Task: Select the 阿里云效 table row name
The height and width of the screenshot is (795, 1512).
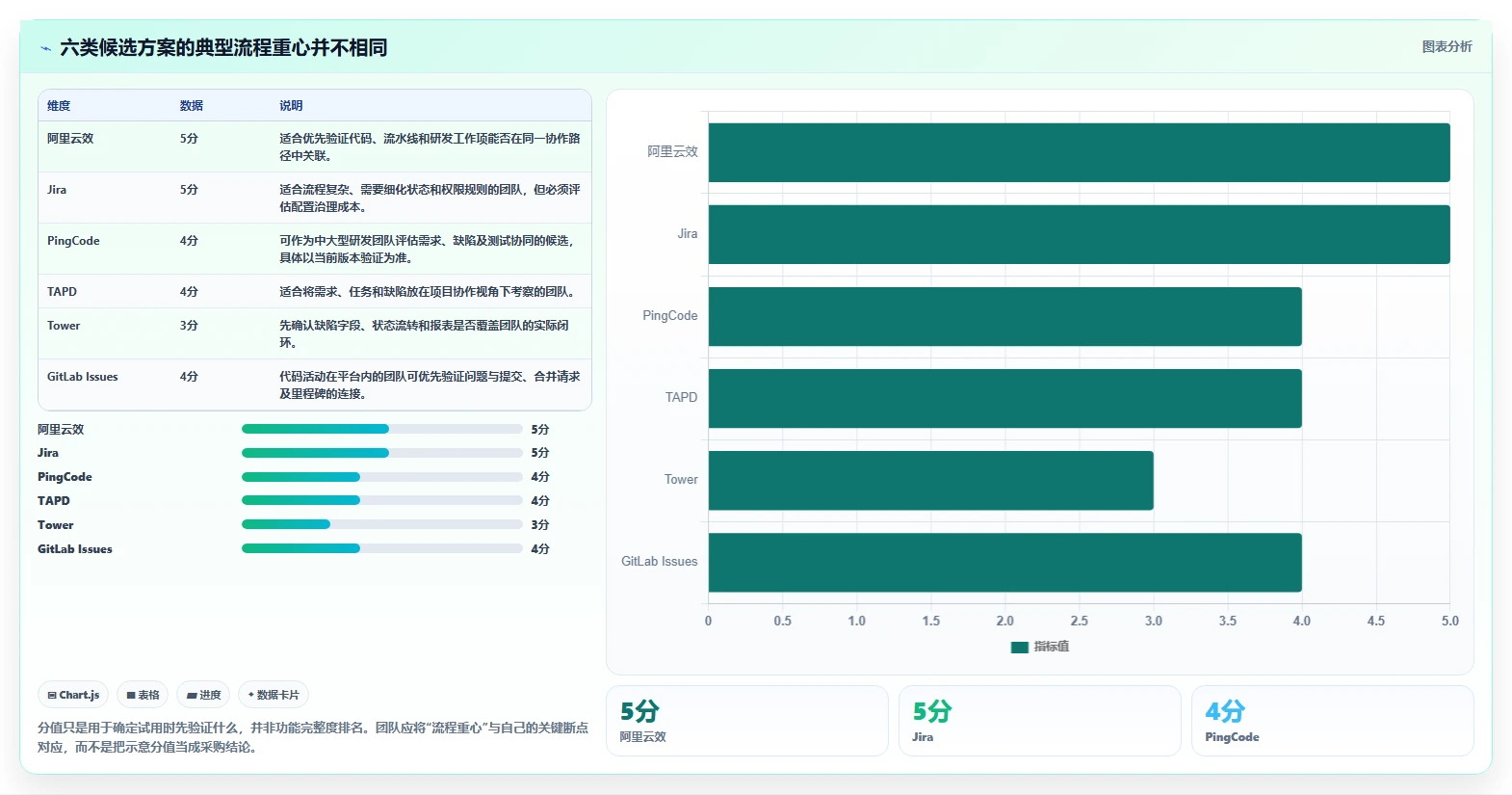Action: click(70, 139)
